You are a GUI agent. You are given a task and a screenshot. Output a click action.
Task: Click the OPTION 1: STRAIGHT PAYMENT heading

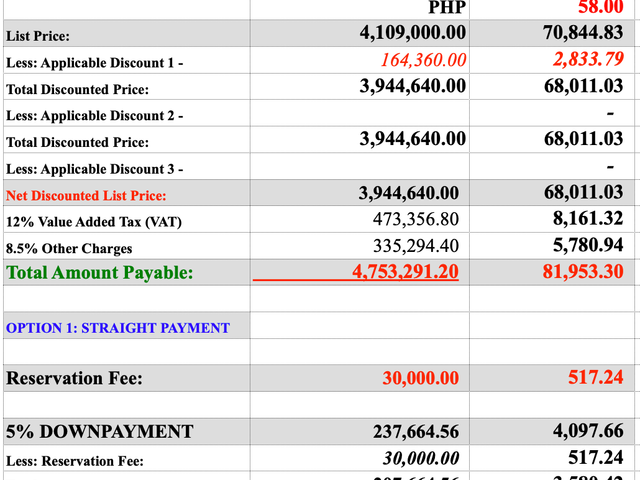[118, 328]
